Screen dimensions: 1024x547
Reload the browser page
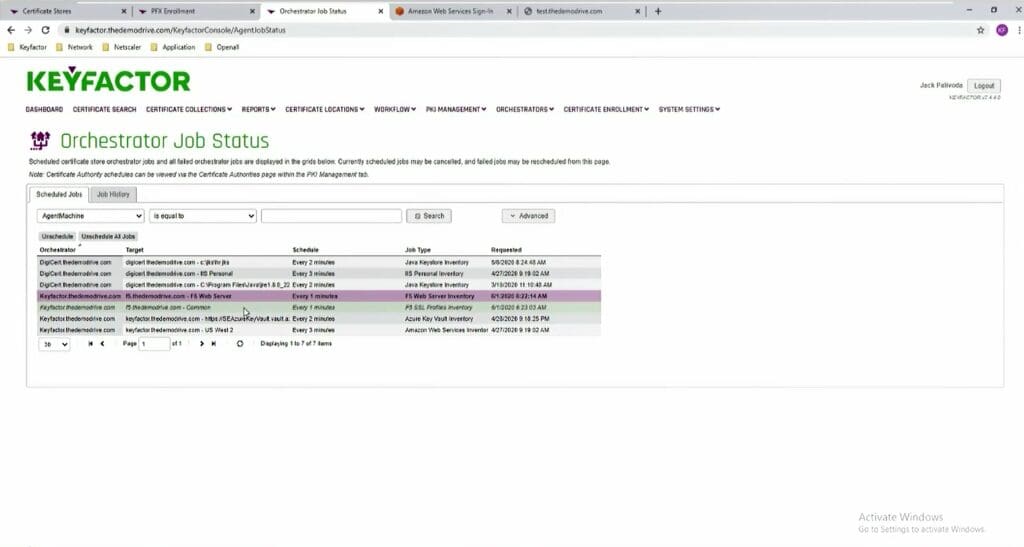45,30
